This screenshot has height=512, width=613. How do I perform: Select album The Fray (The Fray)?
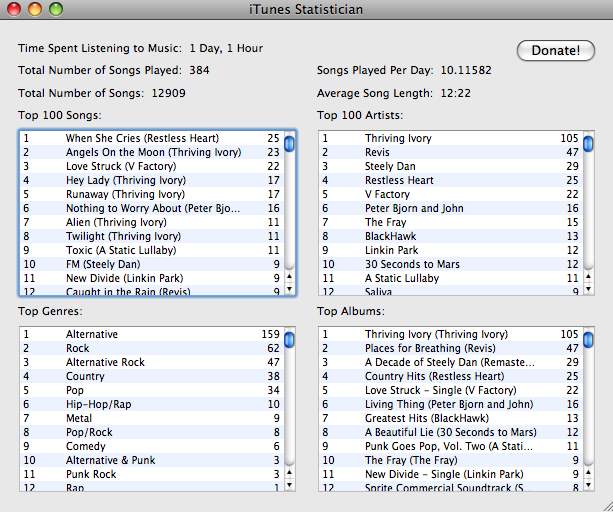pos(451,460)
